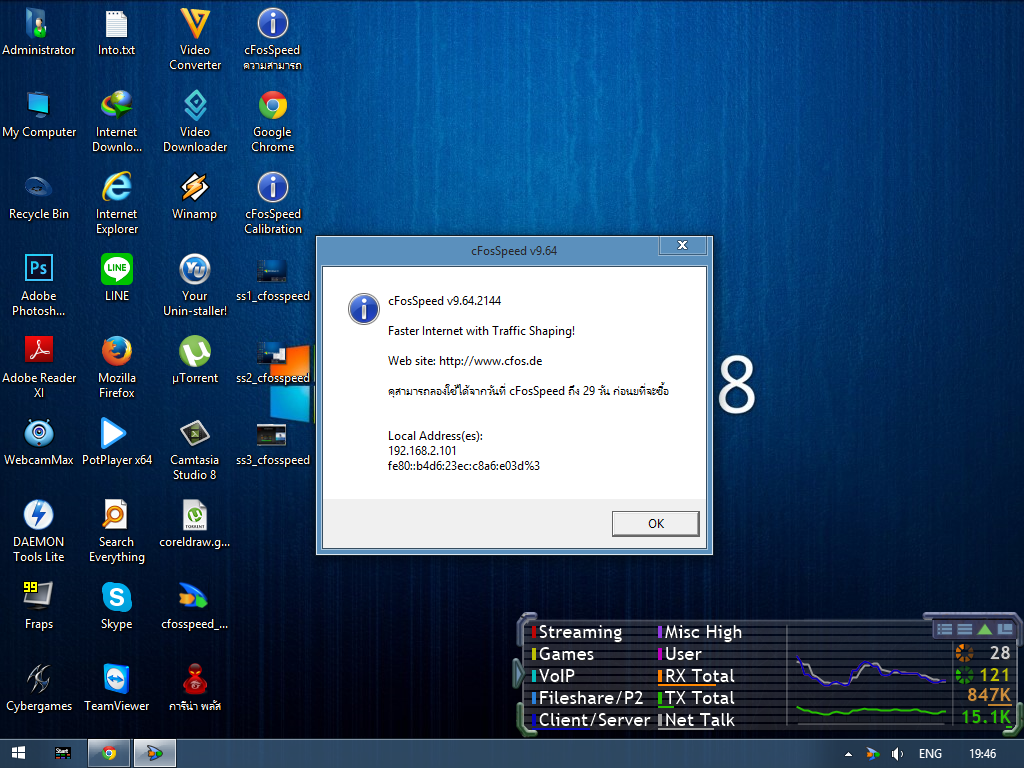The height and width of the screenshot is (768, 1024).
Task: Click the 847K download rate value
Action: point(989,695)
